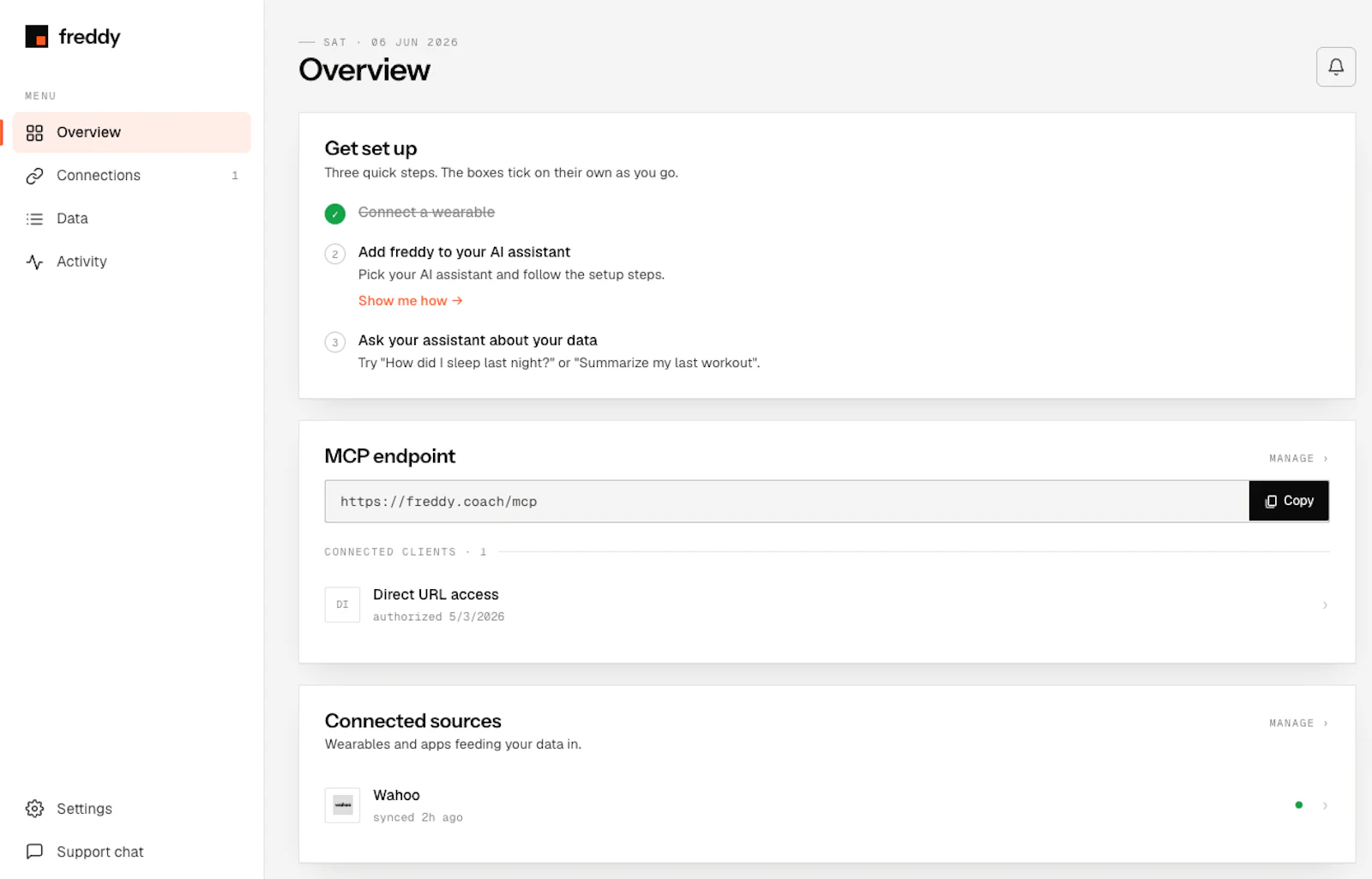Click the Data list icon
This screenshot has width=1372, height=879.
[x=34, y=219]
